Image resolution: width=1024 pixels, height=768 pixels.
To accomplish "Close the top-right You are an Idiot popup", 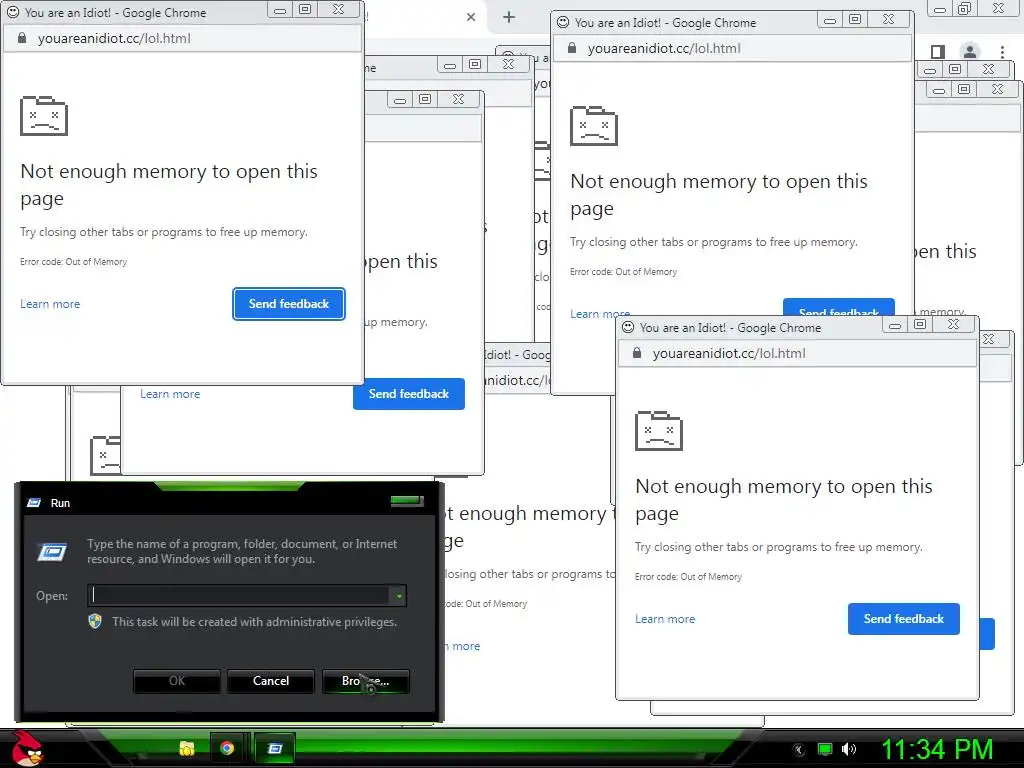I will pos(888,19).
